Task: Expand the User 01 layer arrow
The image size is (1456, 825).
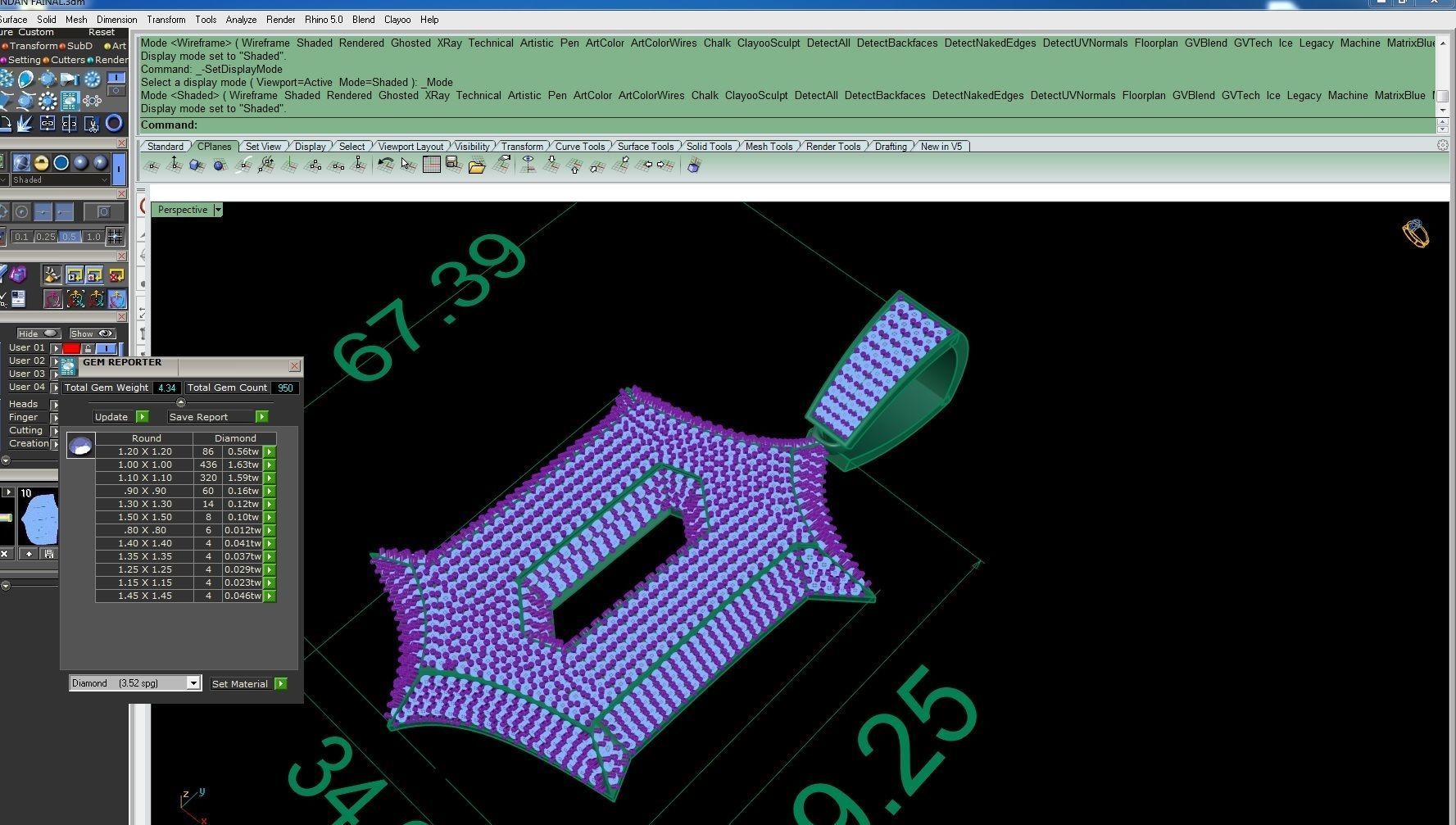Action: (56, 348)
